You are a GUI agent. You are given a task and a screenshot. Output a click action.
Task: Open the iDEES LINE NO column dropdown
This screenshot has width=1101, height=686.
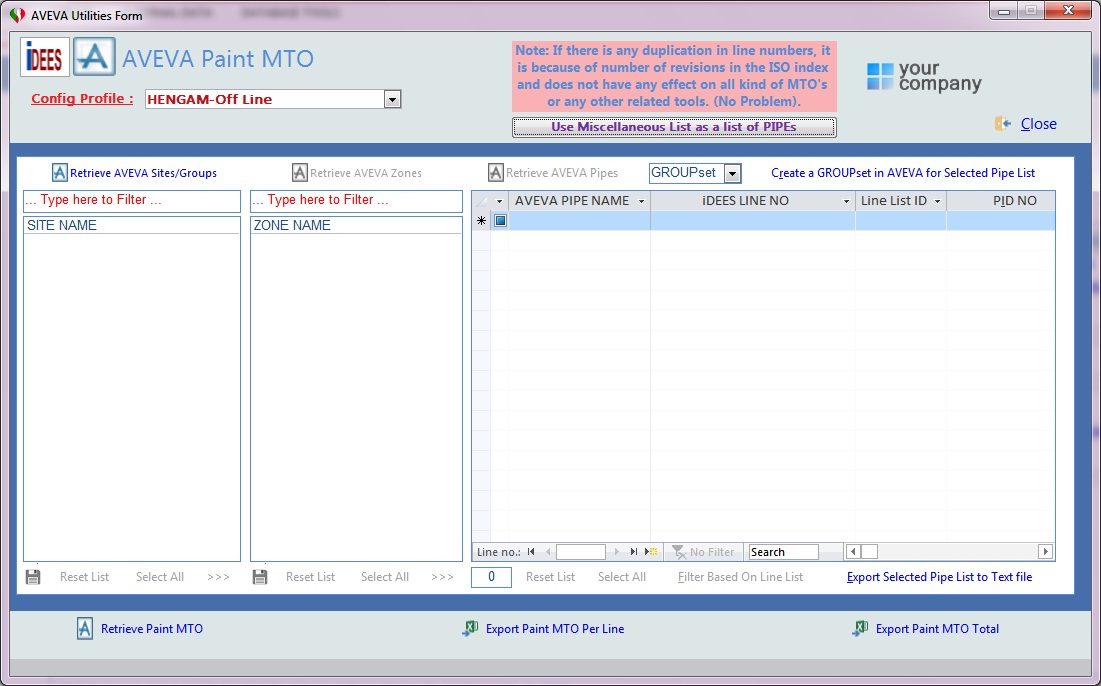(846, 202)
